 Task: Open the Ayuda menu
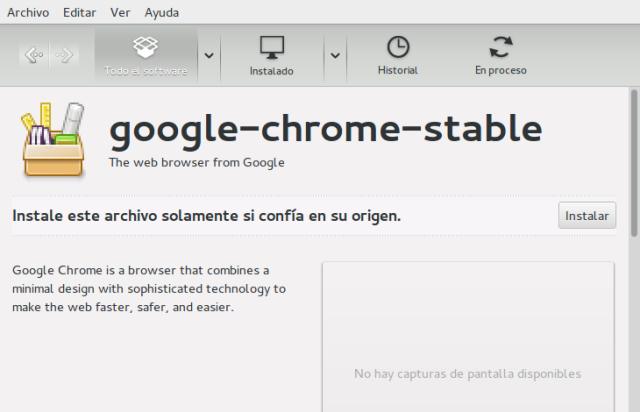click(x=162, y=13)
